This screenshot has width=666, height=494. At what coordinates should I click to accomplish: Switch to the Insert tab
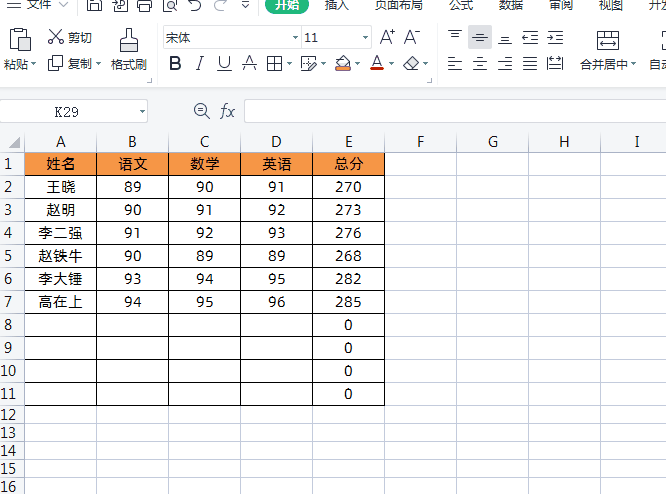point(337,5)
